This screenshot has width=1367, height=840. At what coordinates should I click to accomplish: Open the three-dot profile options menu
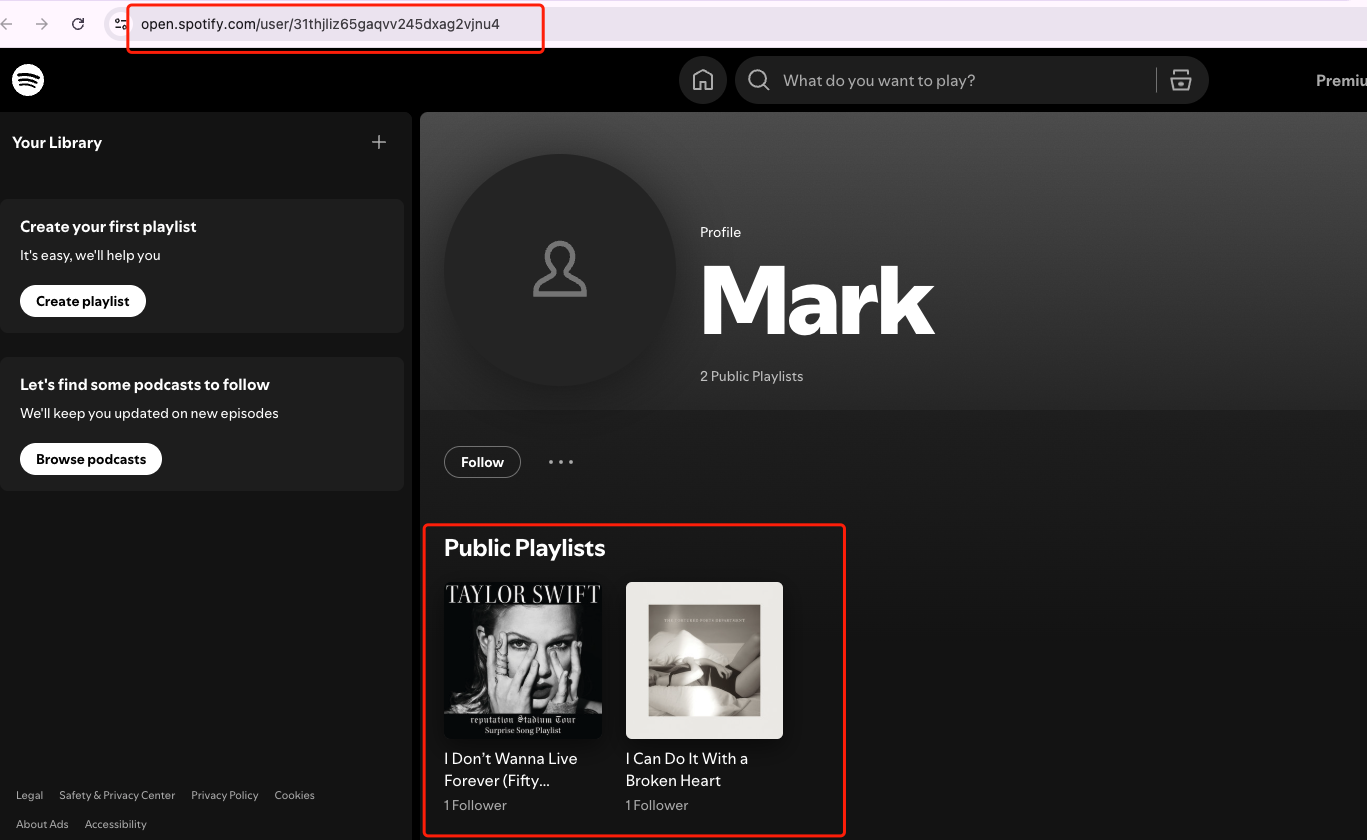click(x=561, y=462)
